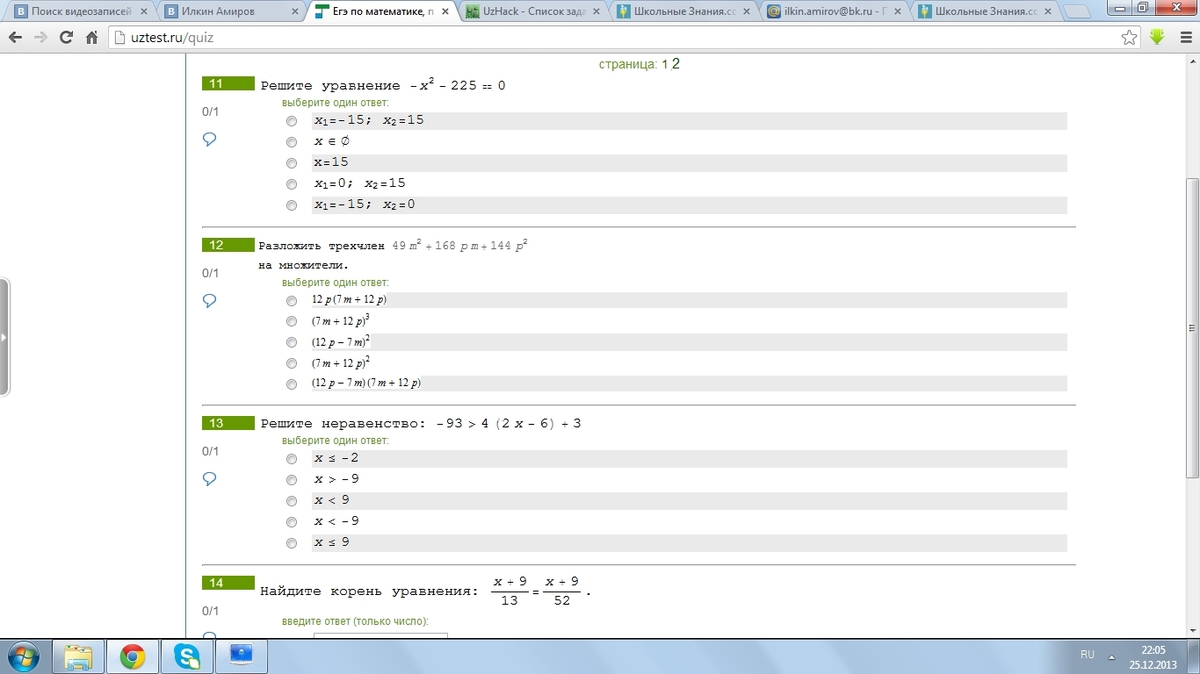Close the Поиск видеозаписей tab
Image resolution: width=1200 pixels, height=674 pixels.
point(144,12)
